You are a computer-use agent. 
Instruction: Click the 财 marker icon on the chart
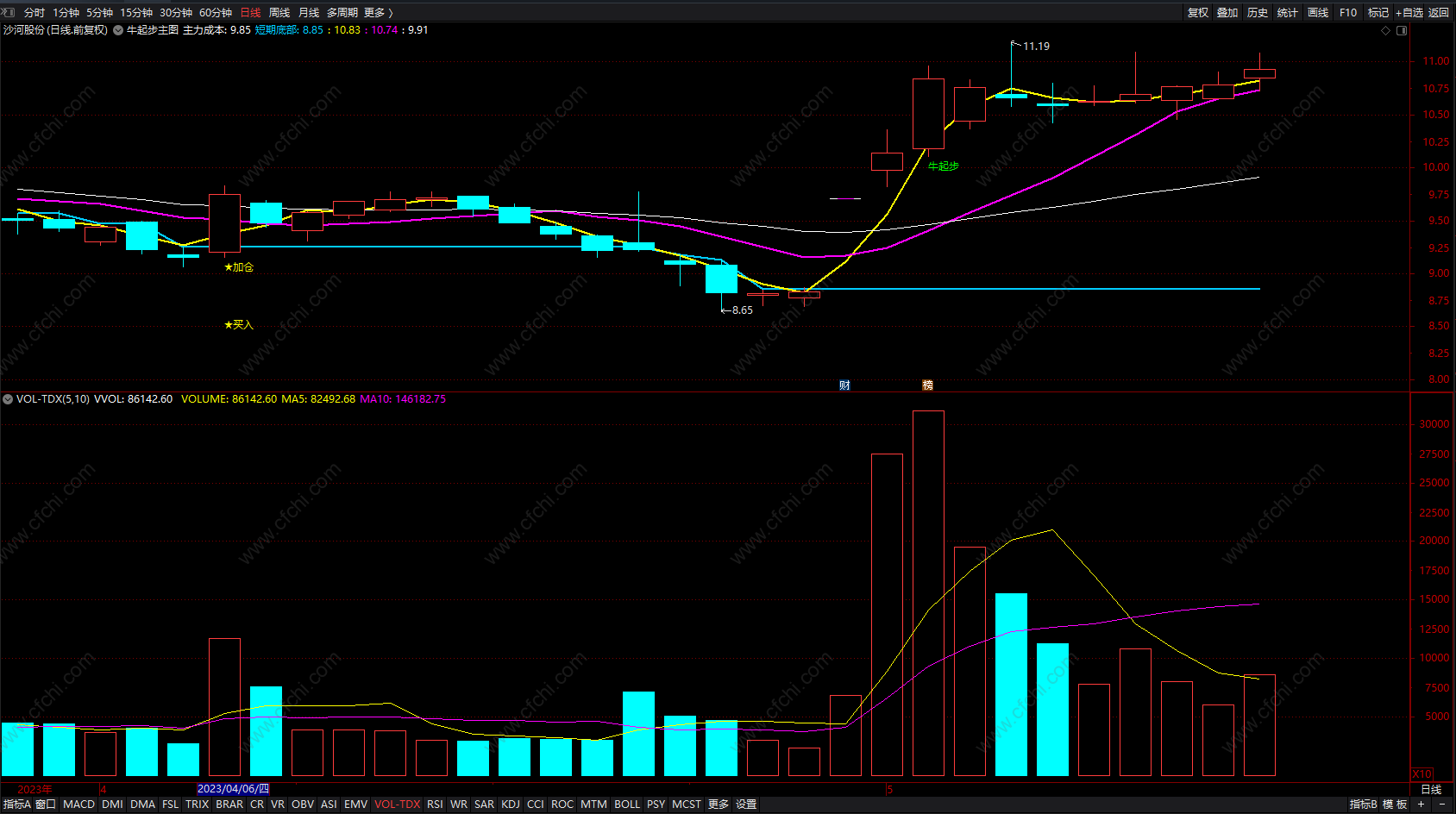pos(844,385)
